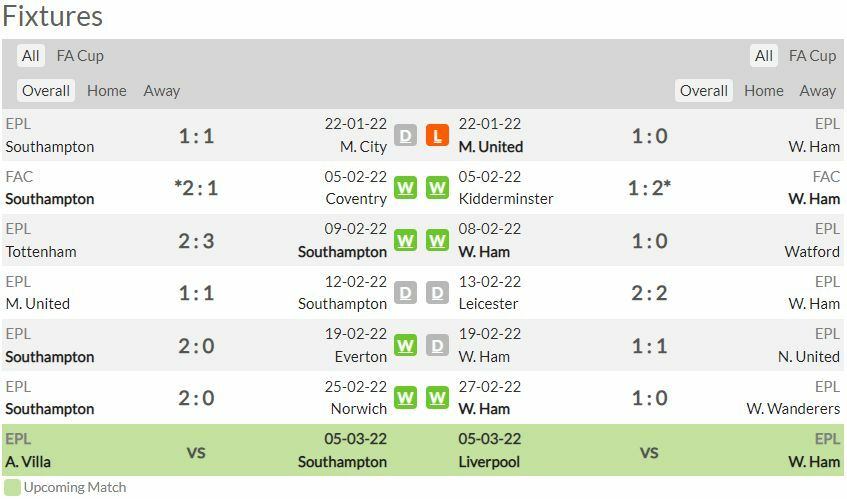Switch right table to Home matches
This screenshot has width=847, height=499.
(764, 91)
